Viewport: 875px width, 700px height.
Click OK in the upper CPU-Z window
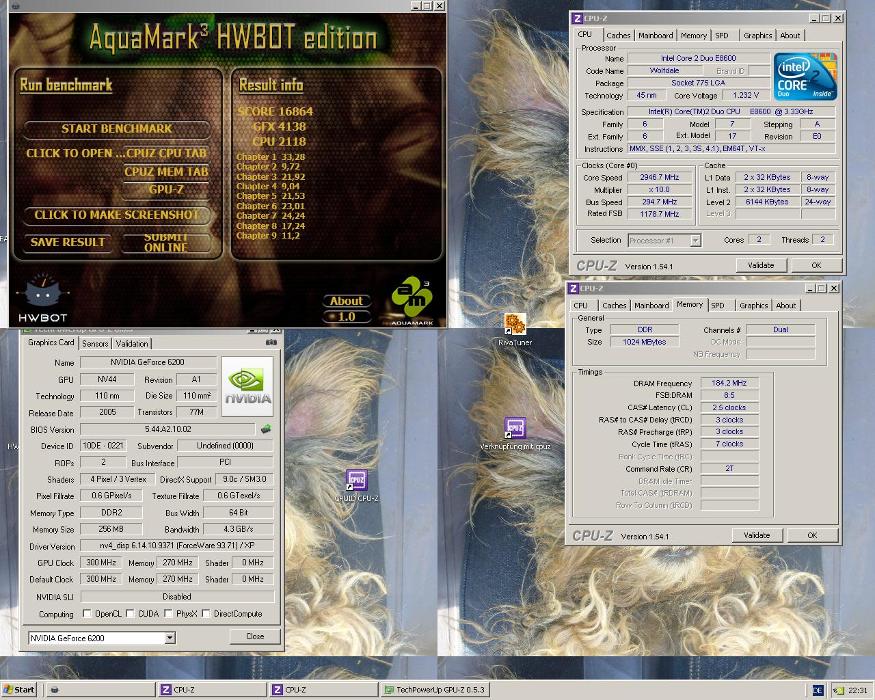(816, 265)
